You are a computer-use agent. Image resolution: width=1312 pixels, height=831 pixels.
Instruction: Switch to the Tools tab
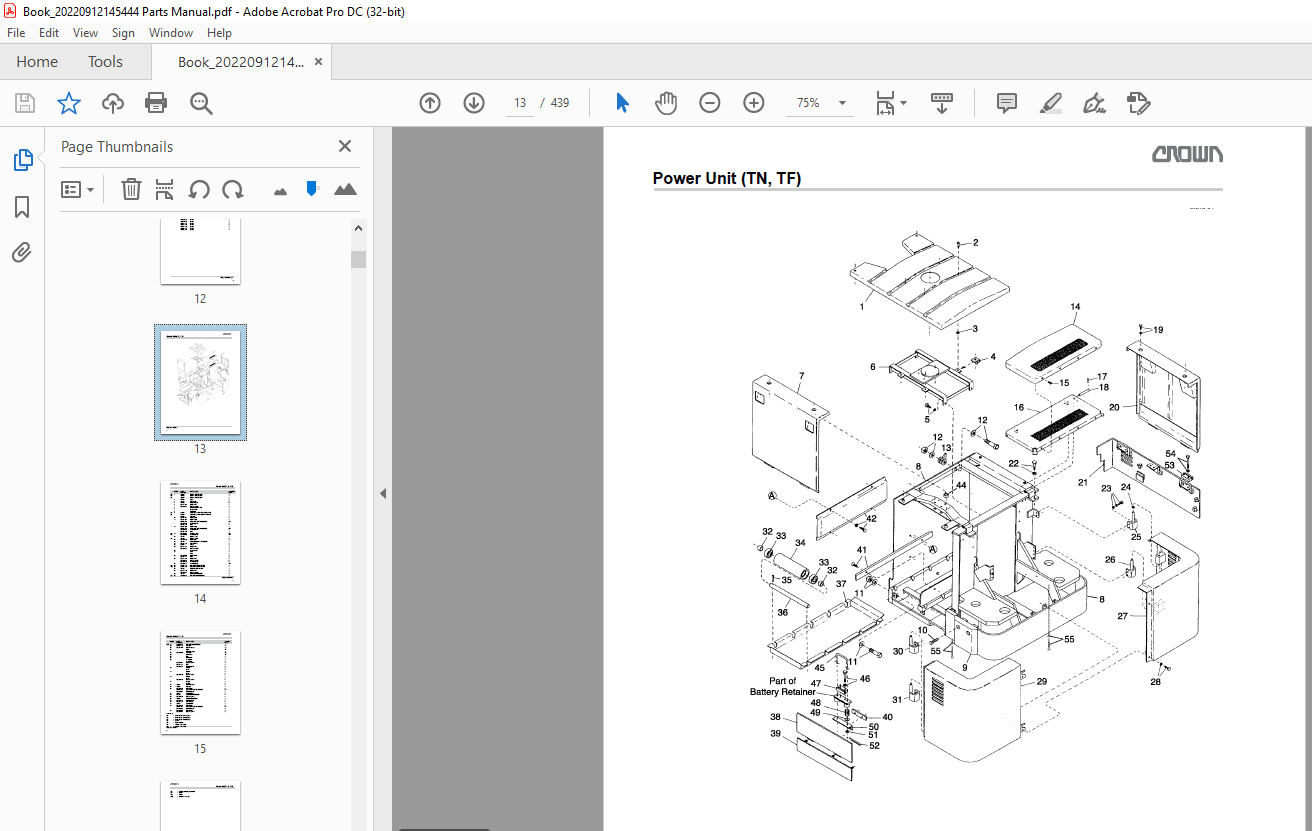[x=105, y=62]
